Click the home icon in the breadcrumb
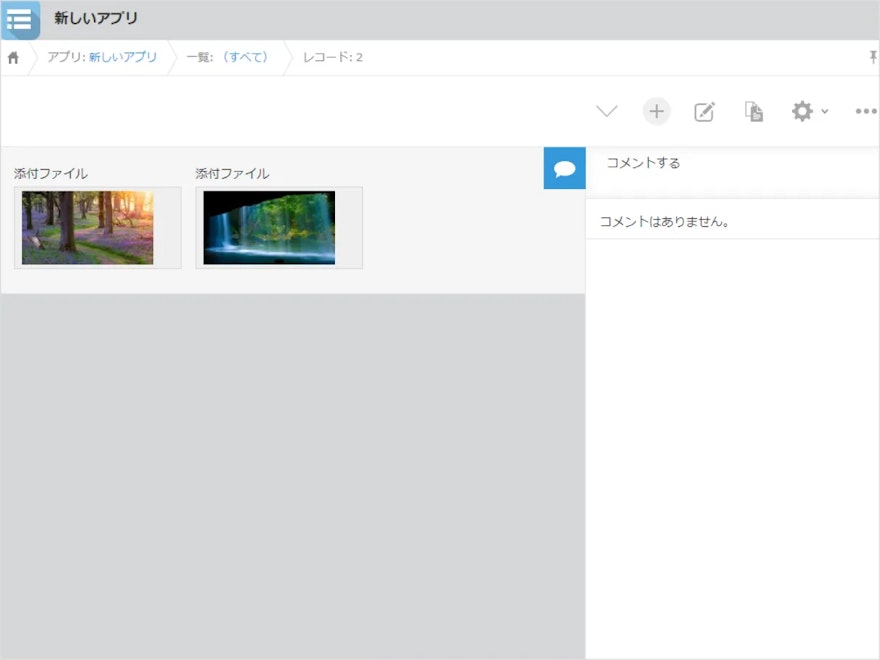This screenshot has height=660, width=880. click(13, 58)
